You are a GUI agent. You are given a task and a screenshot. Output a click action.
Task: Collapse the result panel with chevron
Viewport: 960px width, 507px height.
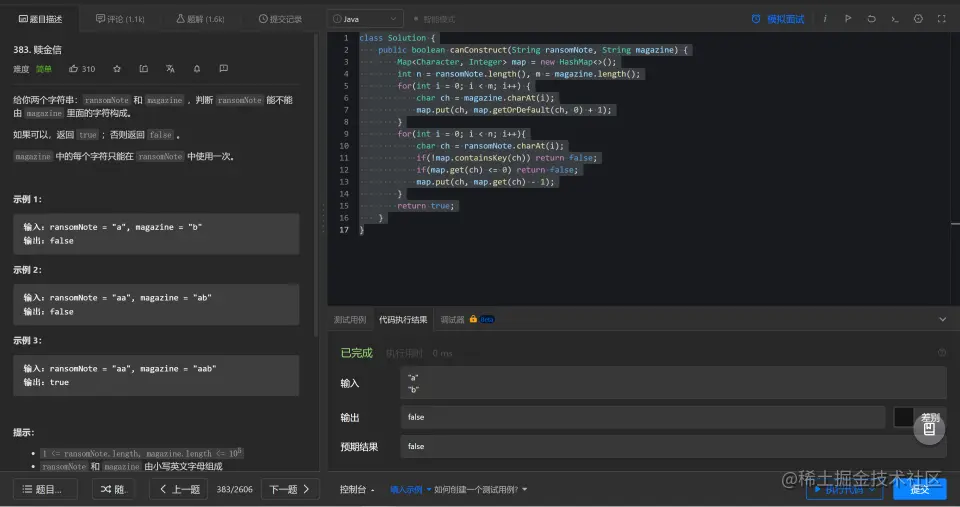[x=942, y=319]
